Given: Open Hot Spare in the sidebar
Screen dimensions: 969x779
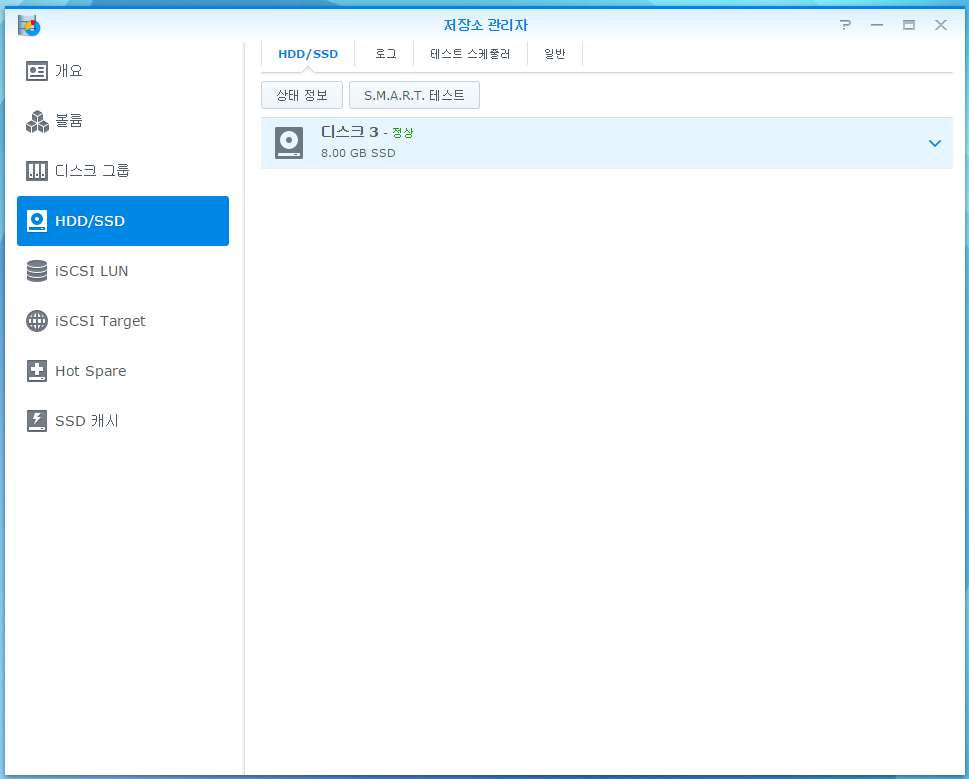Looking at the screenshot, I should point(123,371).
